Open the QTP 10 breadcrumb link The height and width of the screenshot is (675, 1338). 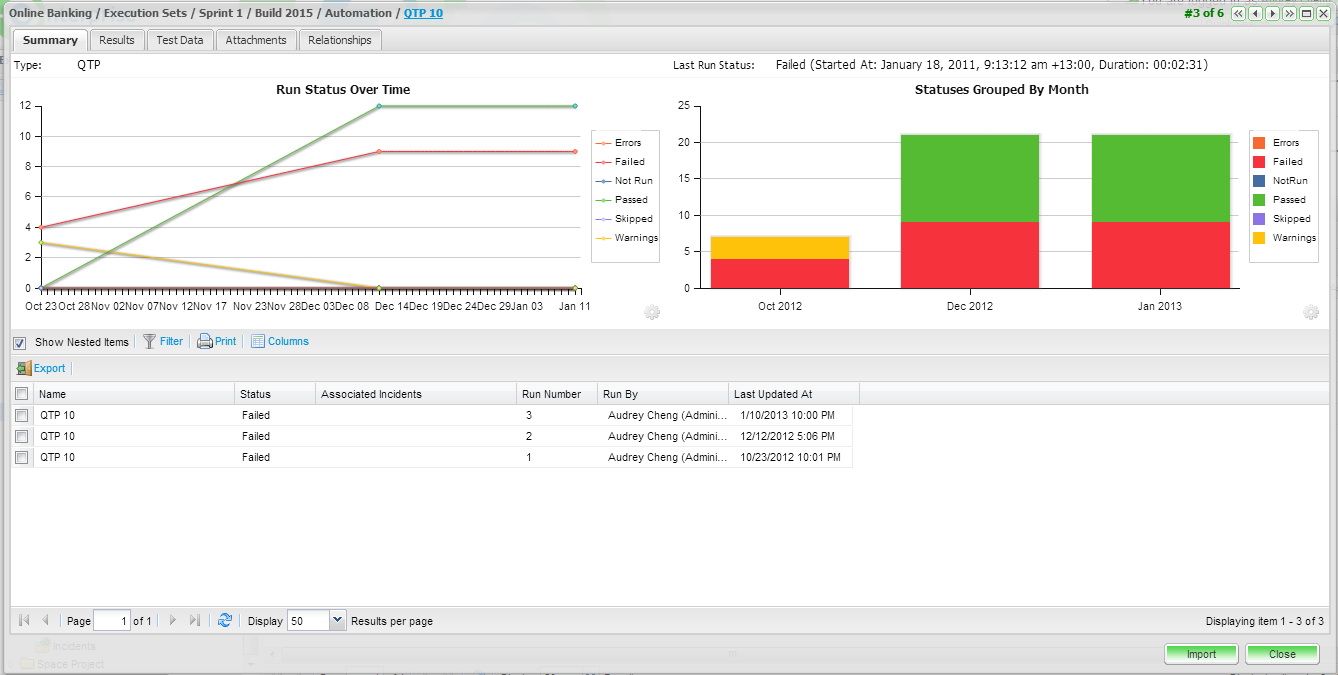(x=423, y=13)
